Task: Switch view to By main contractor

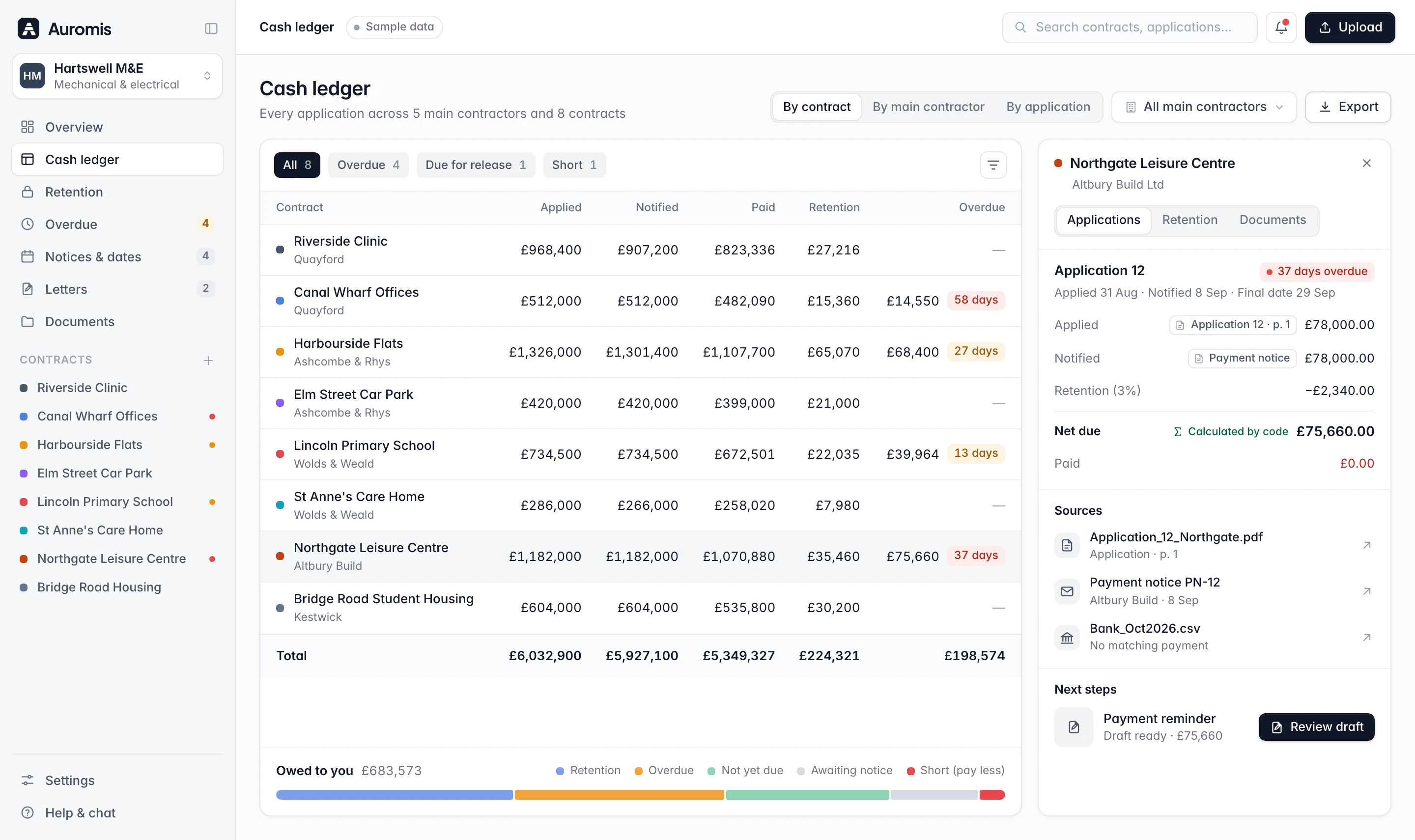Action: tap(928, 107)
